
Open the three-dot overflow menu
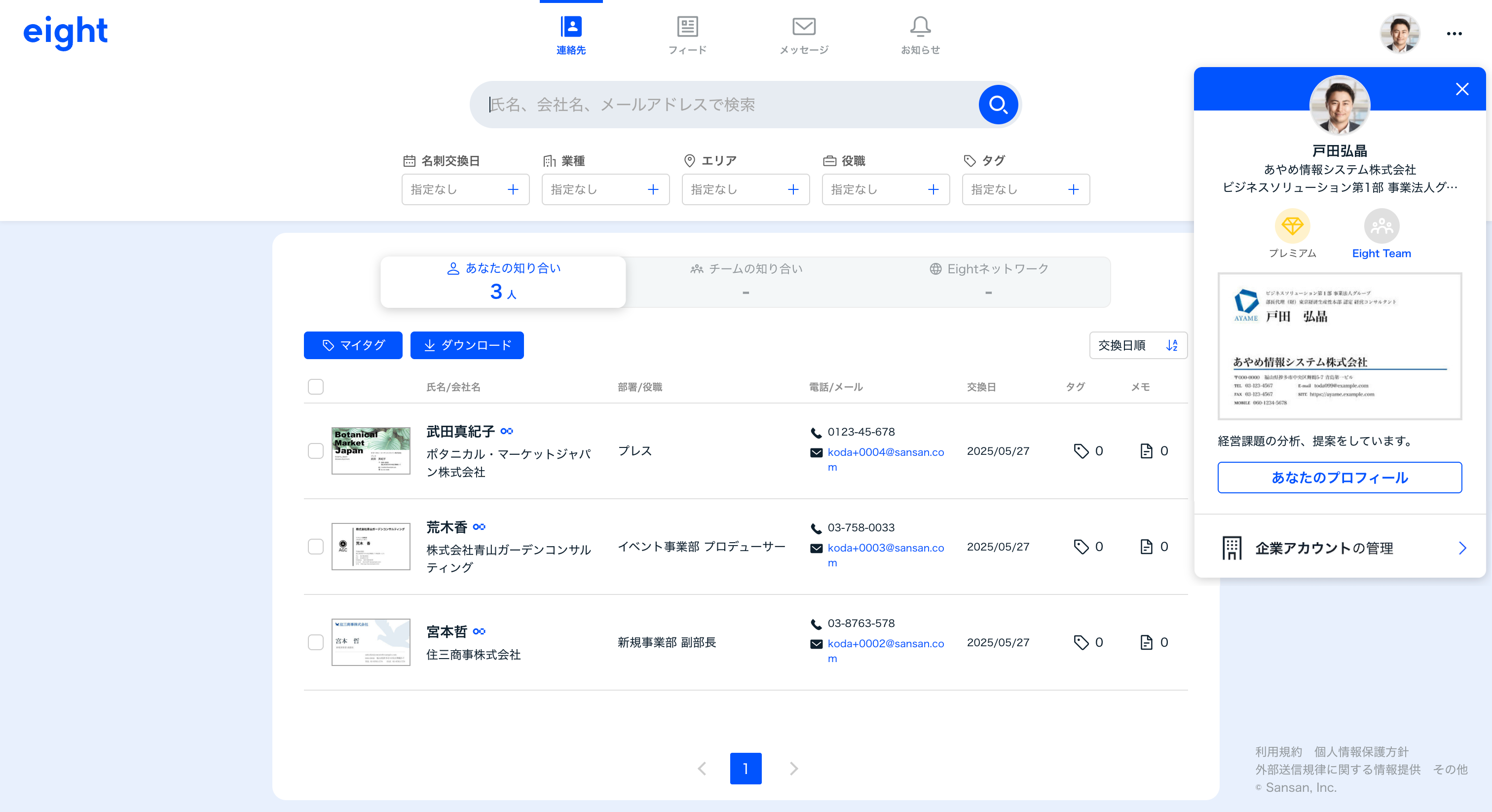point(1454,33)
